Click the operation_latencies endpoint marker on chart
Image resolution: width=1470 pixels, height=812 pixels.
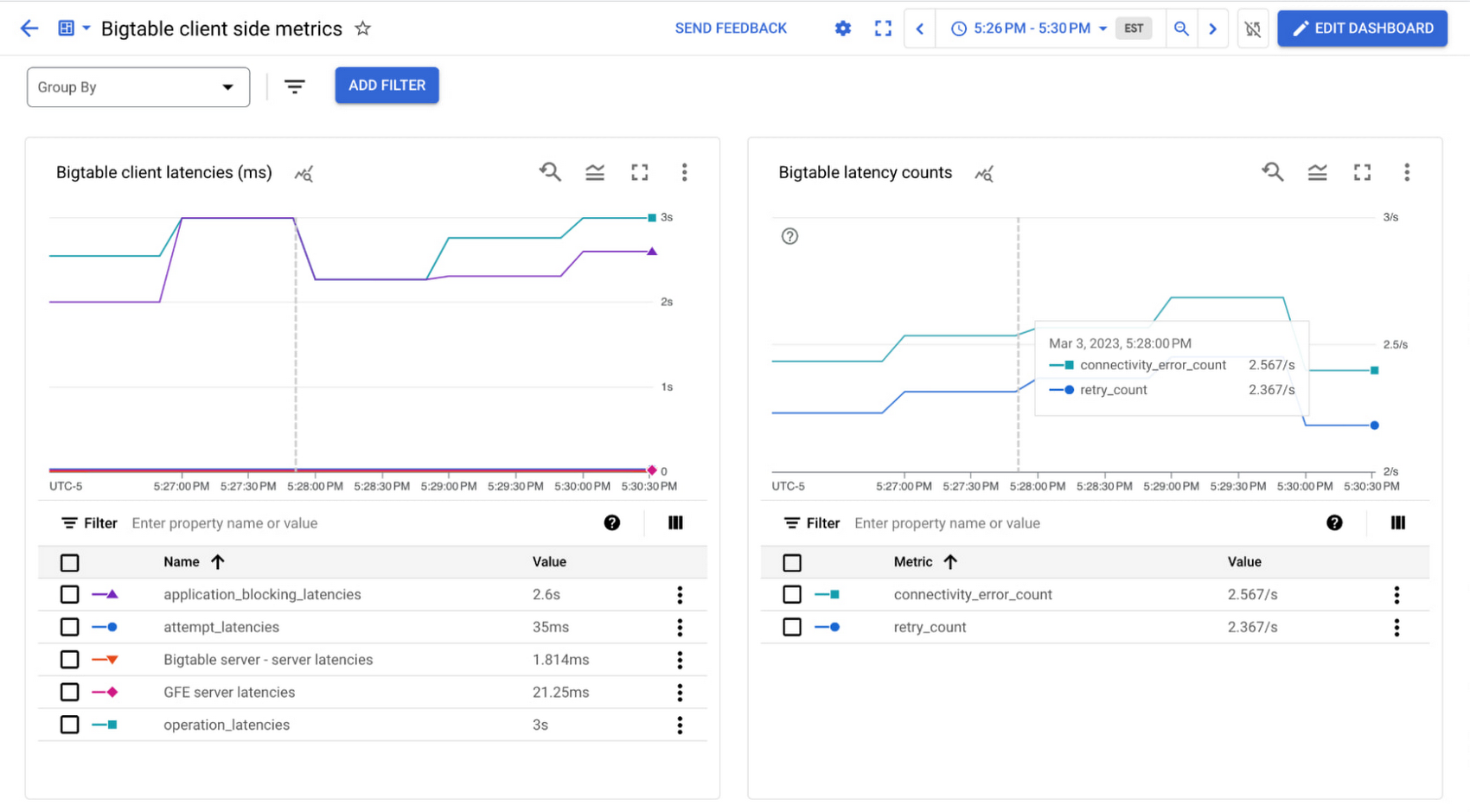coord(652,218)
